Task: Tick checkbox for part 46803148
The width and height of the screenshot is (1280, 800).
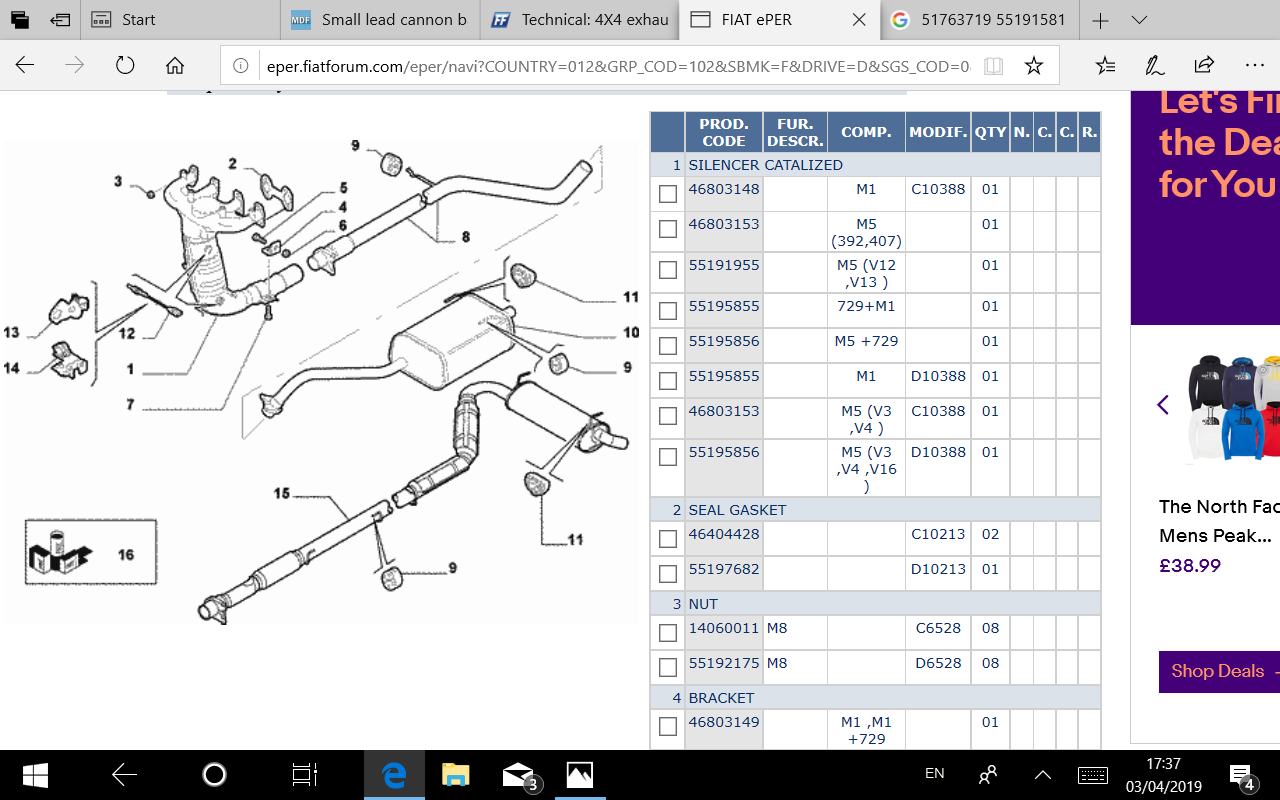Action: (668, 194)
